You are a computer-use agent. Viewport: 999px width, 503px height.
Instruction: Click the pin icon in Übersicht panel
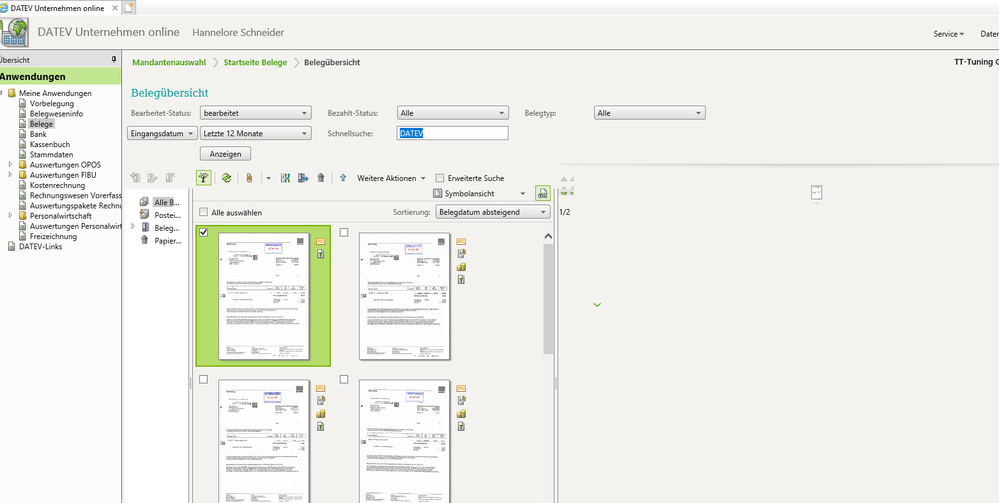pyautogui.click(x=114, y=60)
